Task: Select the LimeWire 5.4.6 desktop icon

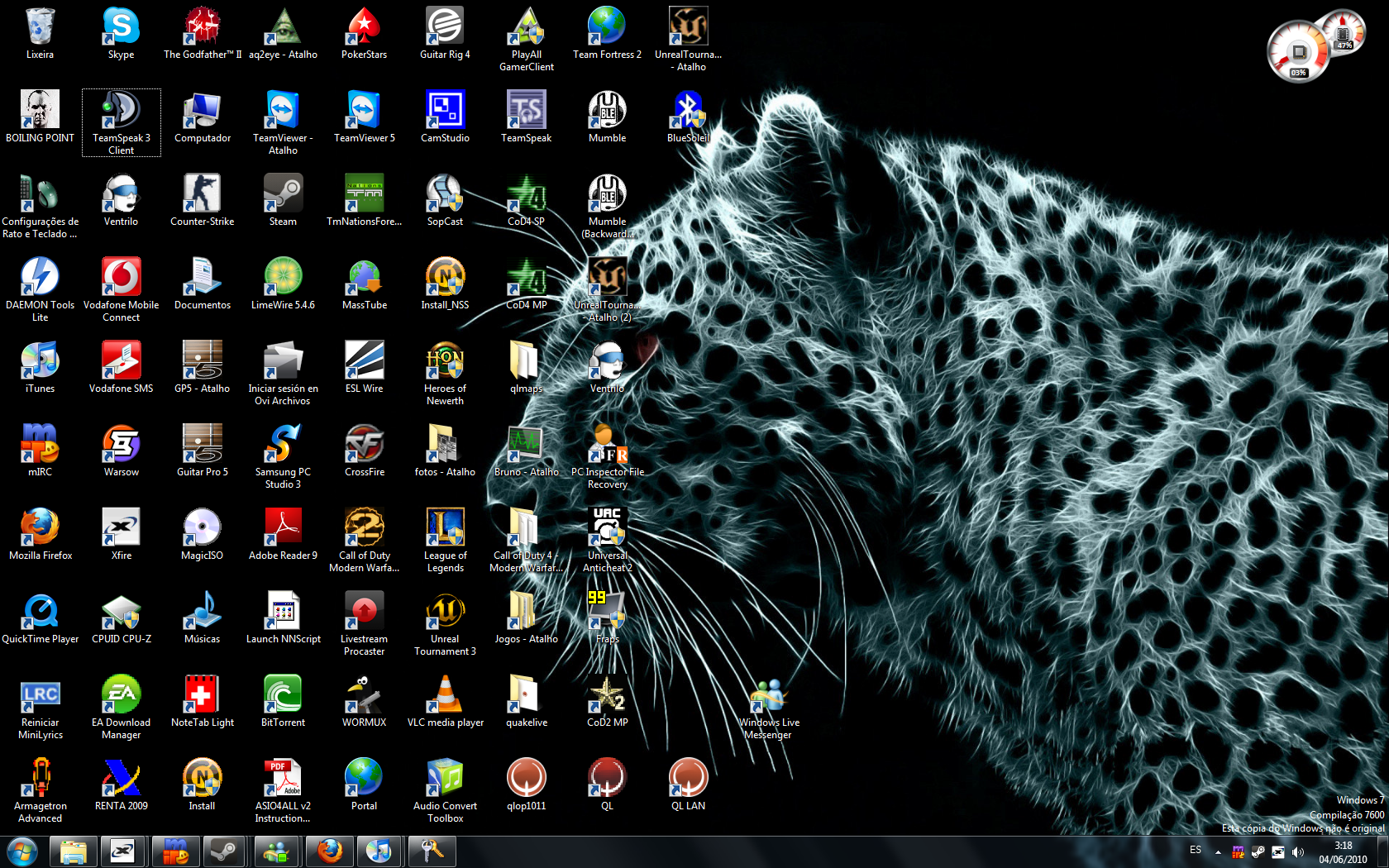Action: point(283,279)
